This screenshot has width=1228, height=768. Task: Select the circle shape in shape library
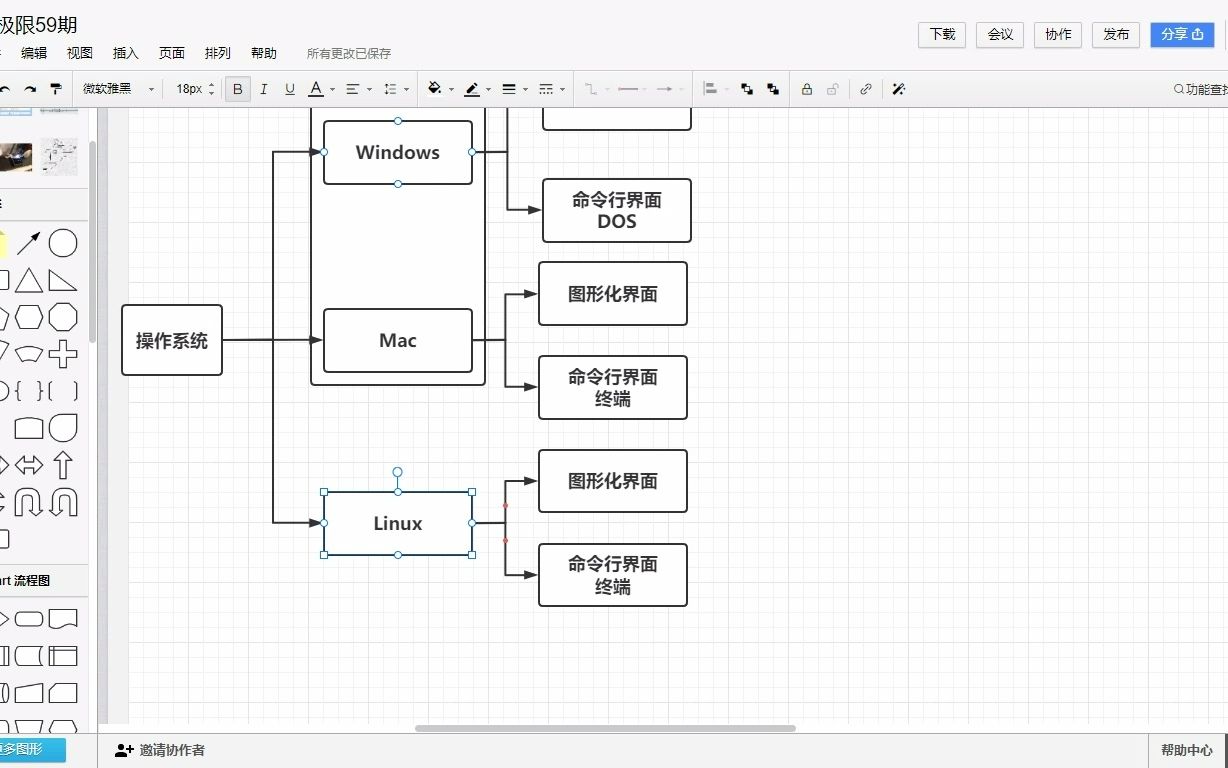point(62,242)
